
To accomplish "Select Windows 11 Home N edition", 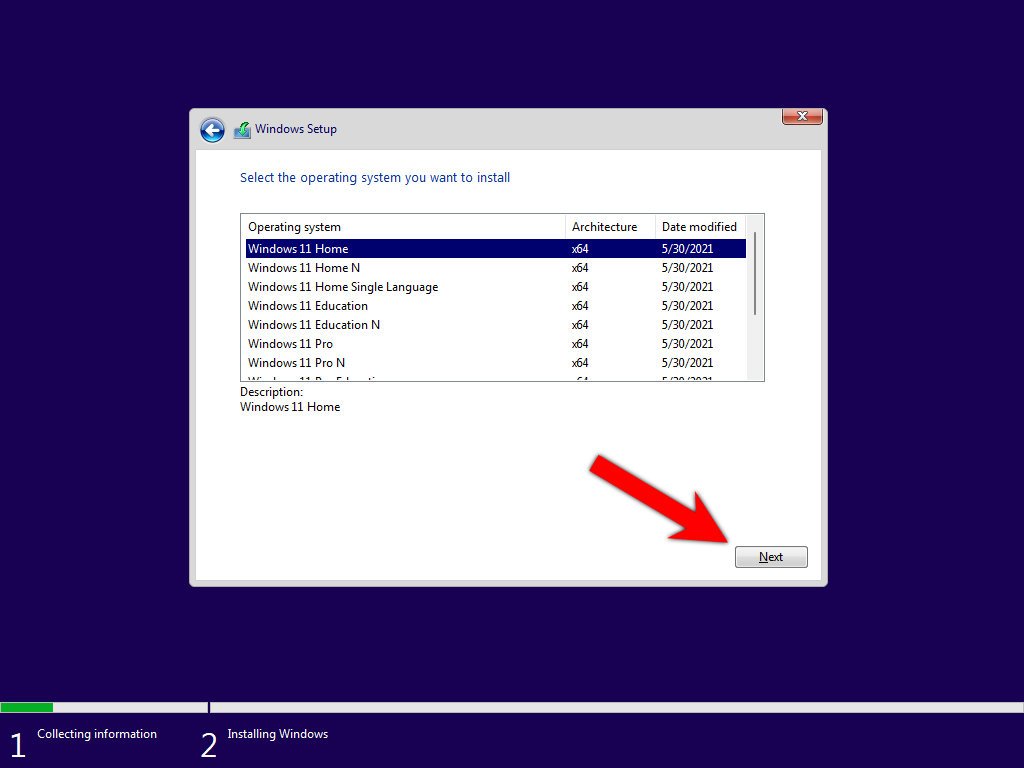I will pos(496,268).
